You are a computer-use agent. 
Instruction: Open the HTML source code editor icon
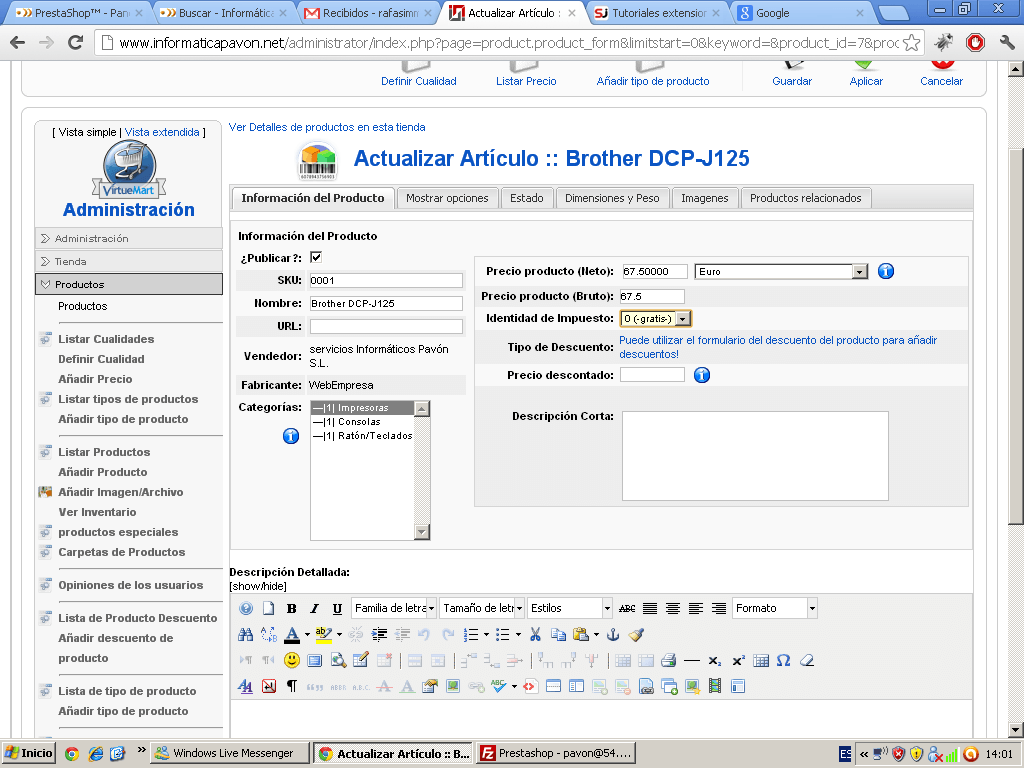[x=530, y=686]
